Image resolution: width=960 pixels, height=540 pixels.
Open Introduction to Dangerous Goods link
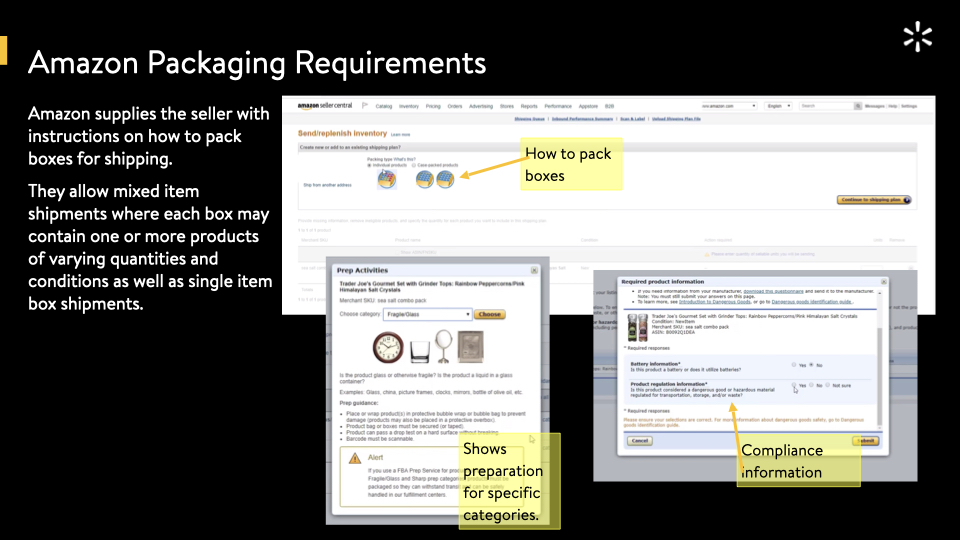pyautogui.click(x=714, y=302)
